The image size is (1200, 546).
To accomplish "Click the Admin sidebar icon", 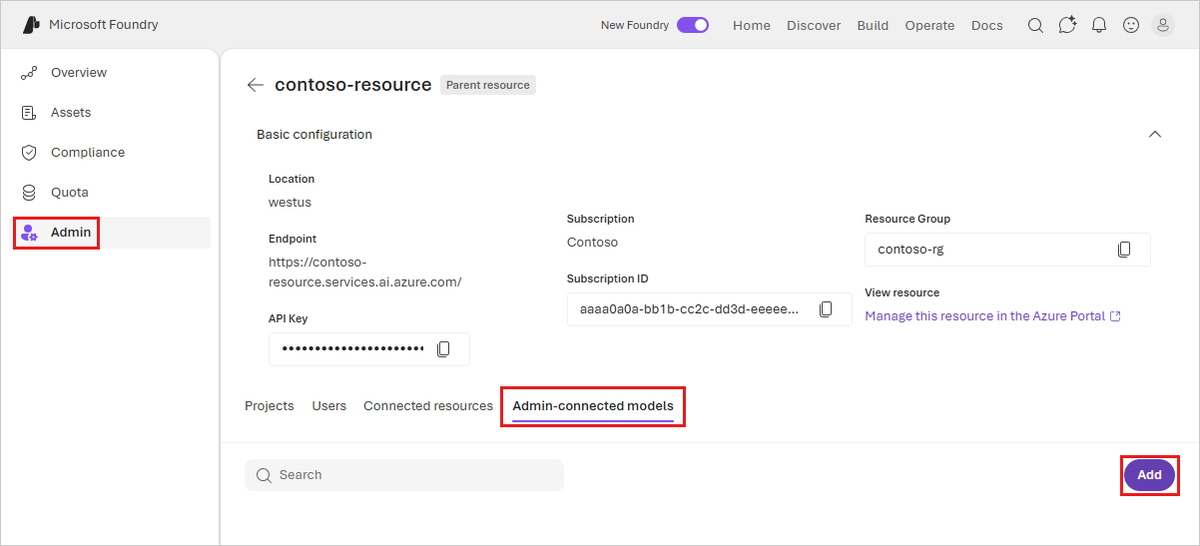I will pyautogui.click(x=30, y=233).
